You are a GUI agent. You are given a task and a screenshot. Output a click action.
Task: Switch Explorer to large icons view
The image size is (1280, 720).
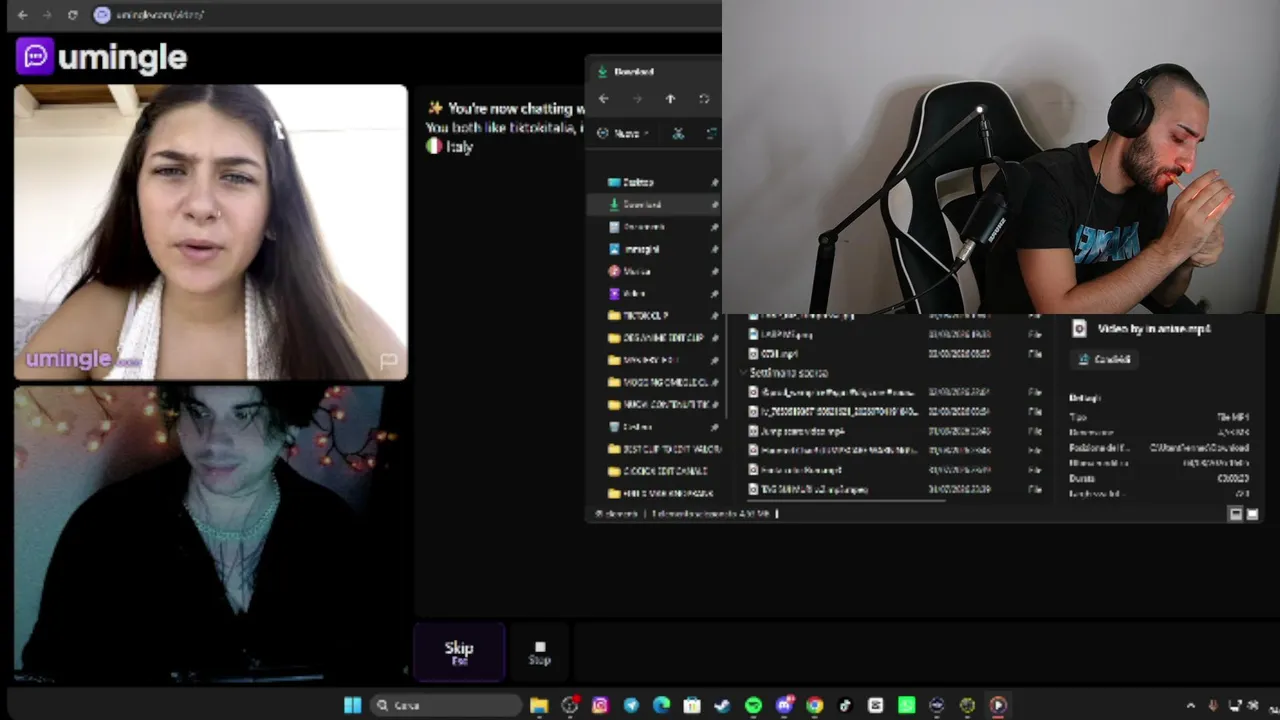tap(1252, 514)
